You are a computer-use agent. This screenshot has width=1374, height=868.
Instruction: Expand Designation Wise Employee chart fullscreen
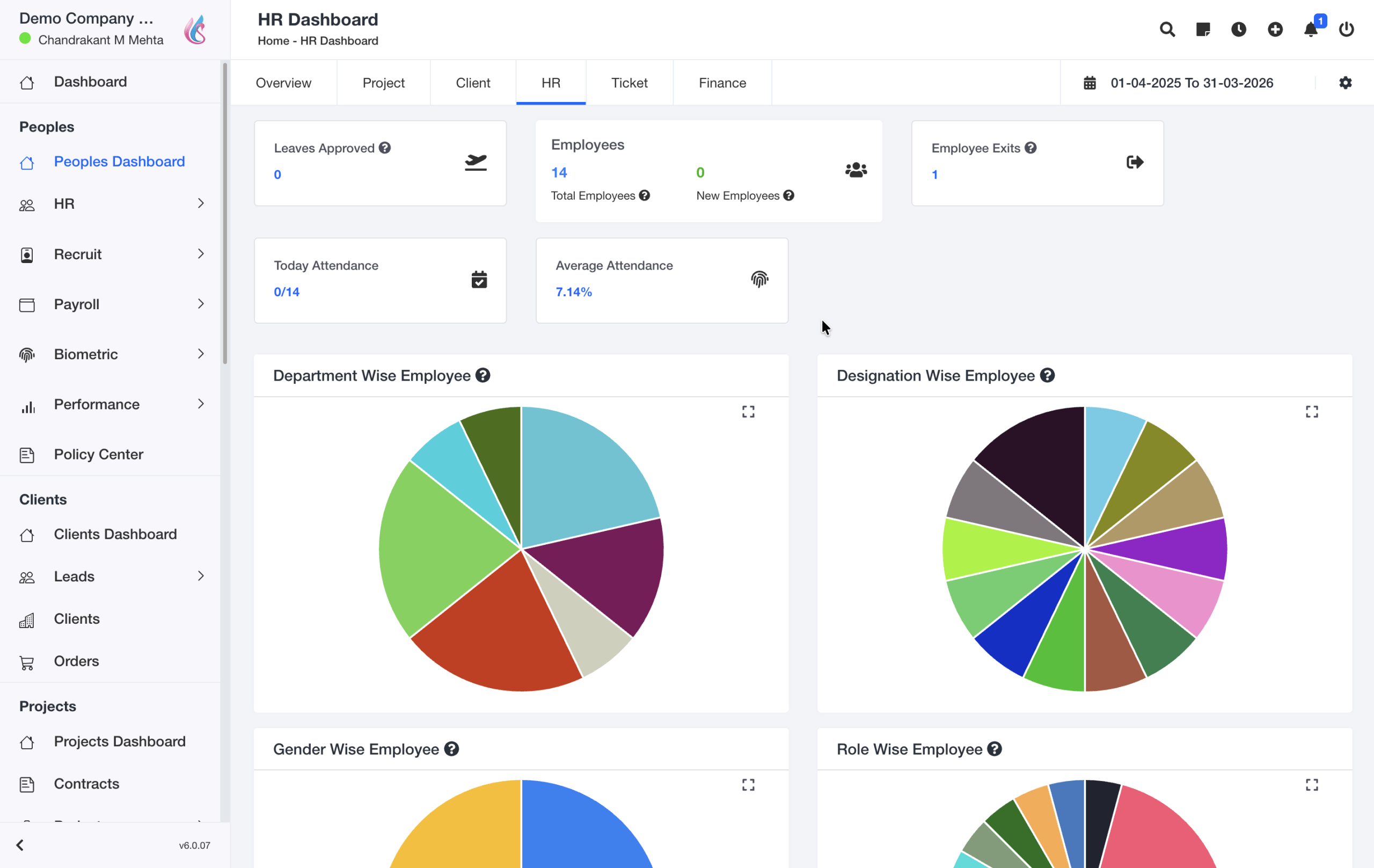click(1312, 412)
